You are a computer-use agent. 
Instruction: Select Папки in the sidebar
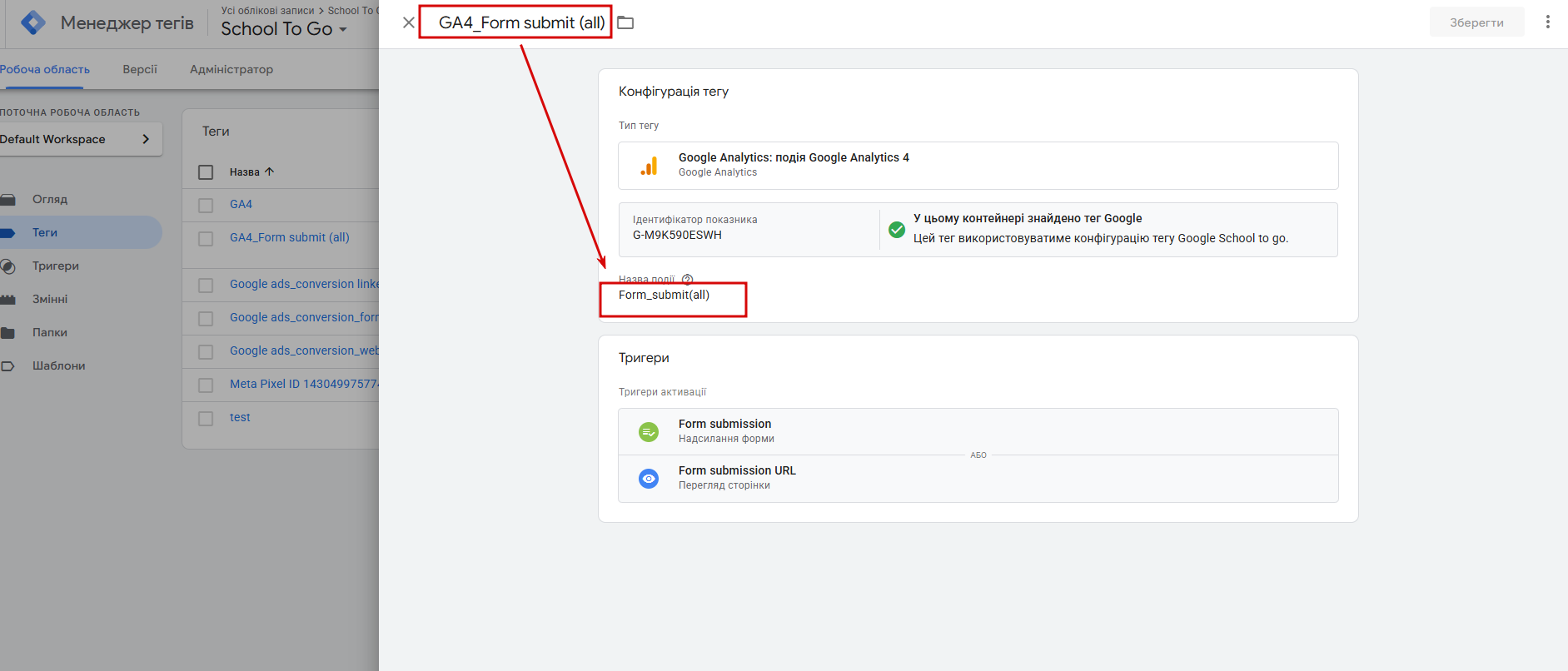click(50, 332)
